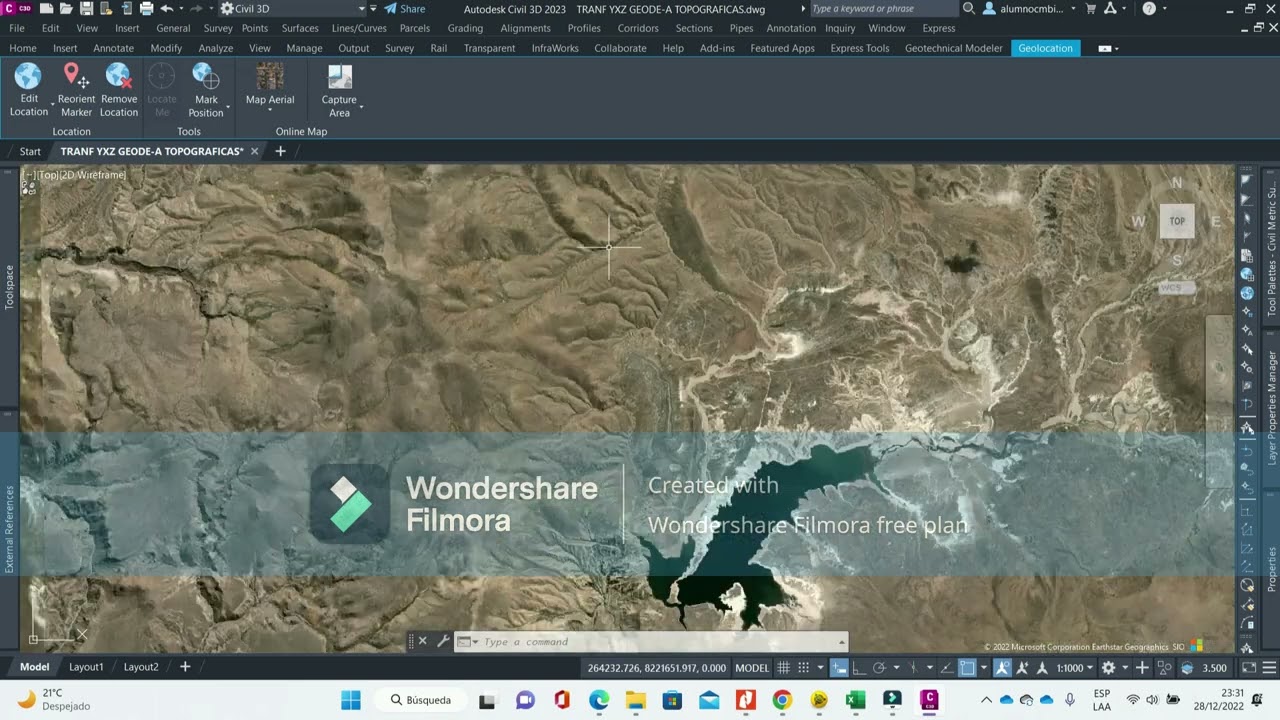The image size is (1280, 720).
Task: Click the Share button in title bar
Action: (405, 9)
